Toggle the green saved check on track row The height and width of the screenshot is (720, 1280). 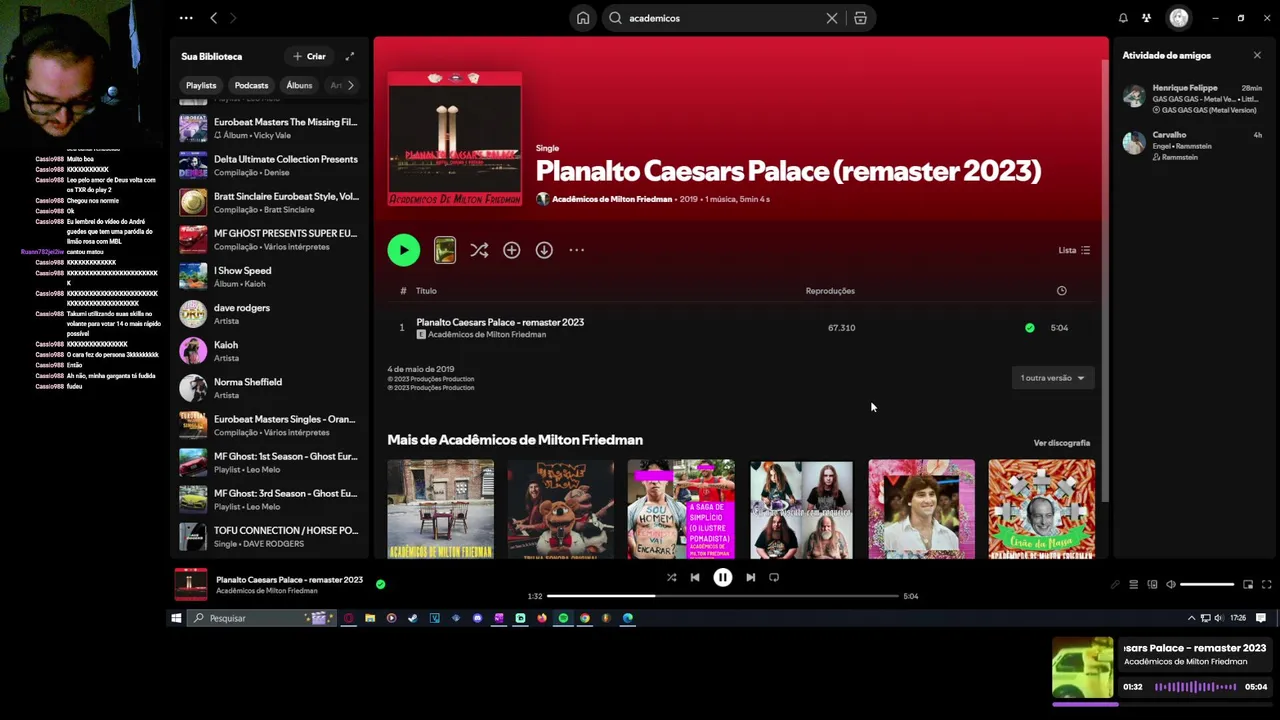pos(1029,328)
